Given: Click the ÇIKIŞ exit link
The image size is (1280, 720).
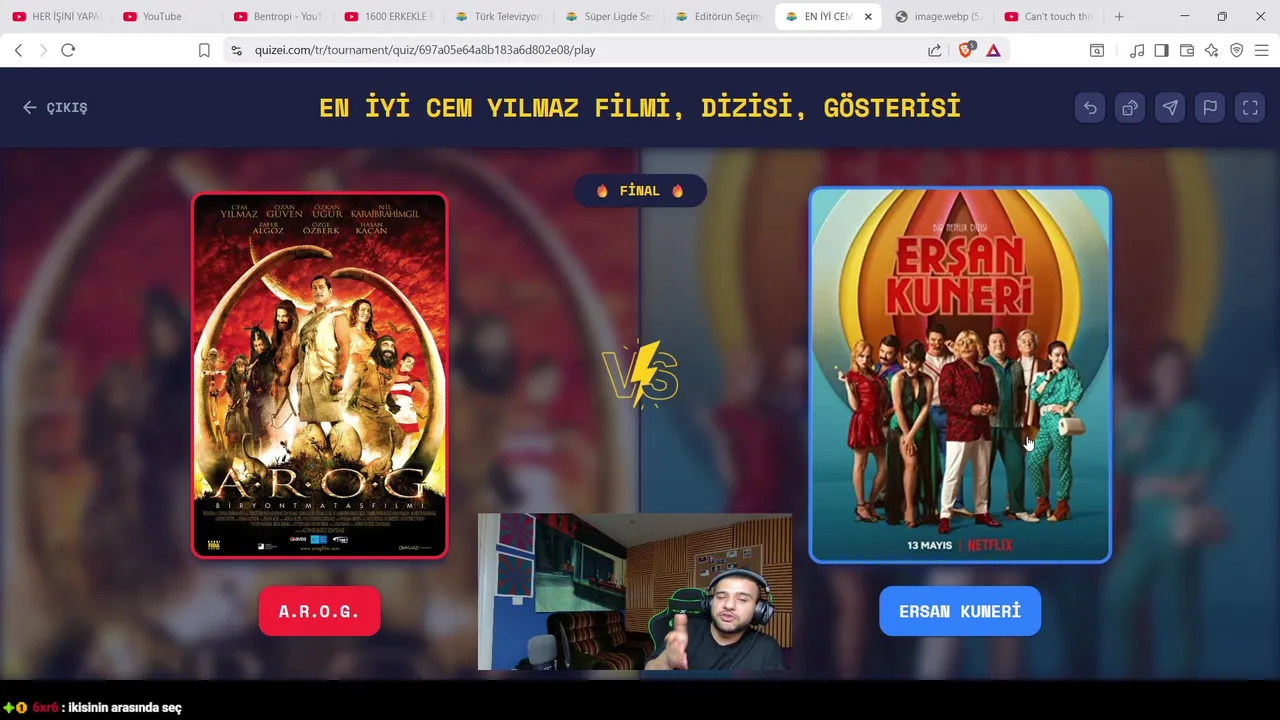Looking at the screenshot, I should [x=56, y=108].
